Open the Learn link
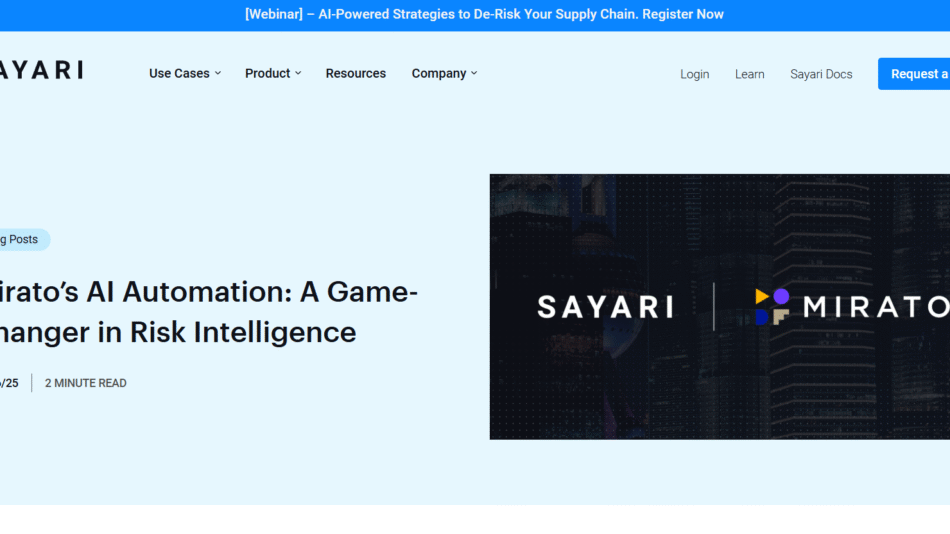This screenshot has height=534, width=950. point(749,74)
